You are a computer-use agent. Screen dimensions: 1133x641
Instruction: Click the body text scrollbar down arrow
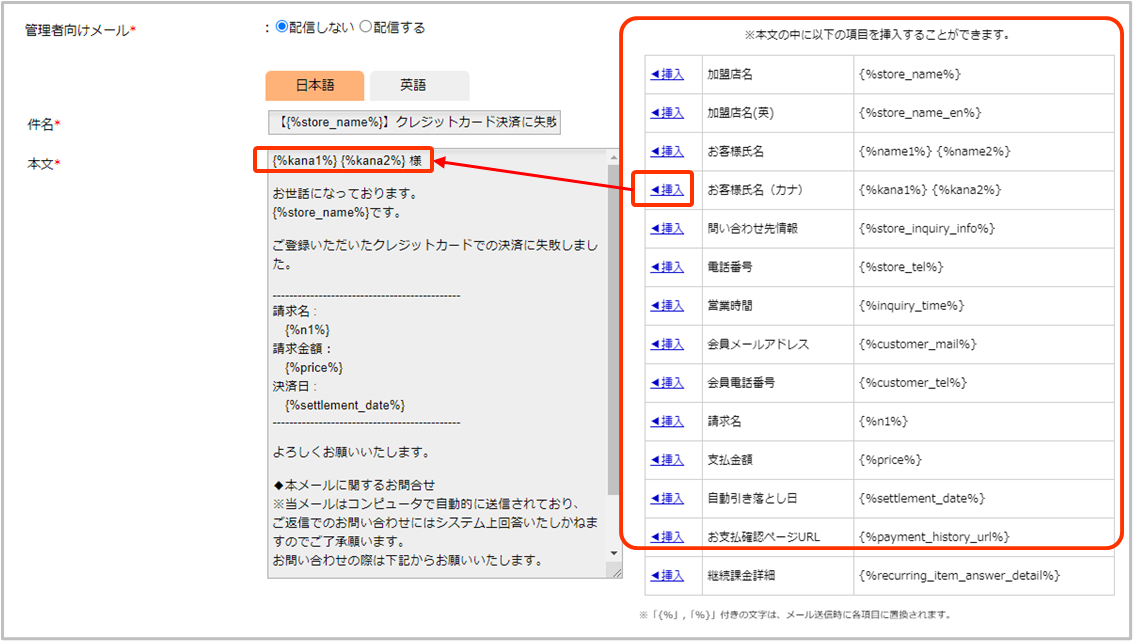click(613, 552)
